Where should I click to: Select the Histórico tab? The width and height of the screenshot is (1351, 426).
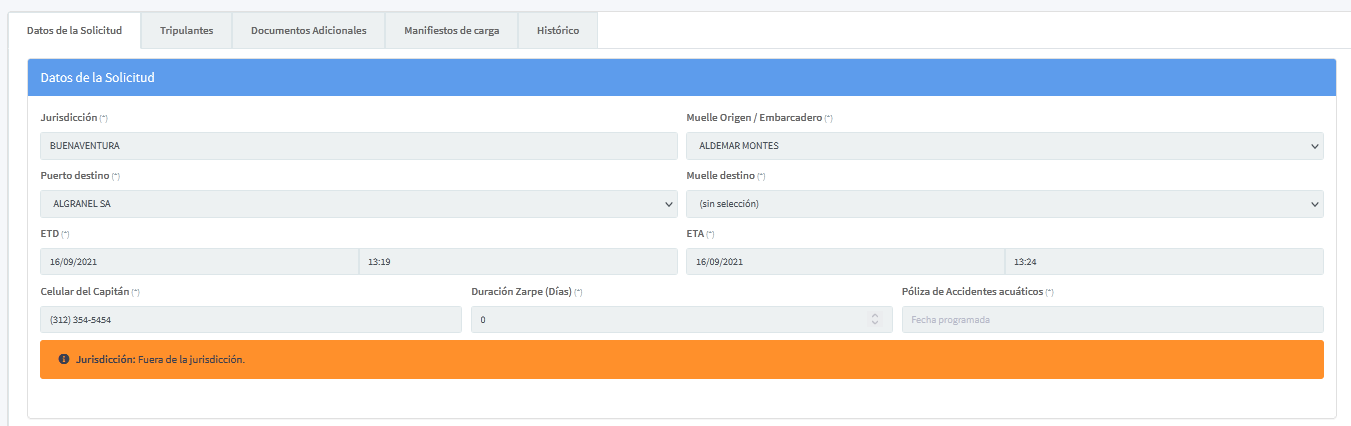(557, 30)
